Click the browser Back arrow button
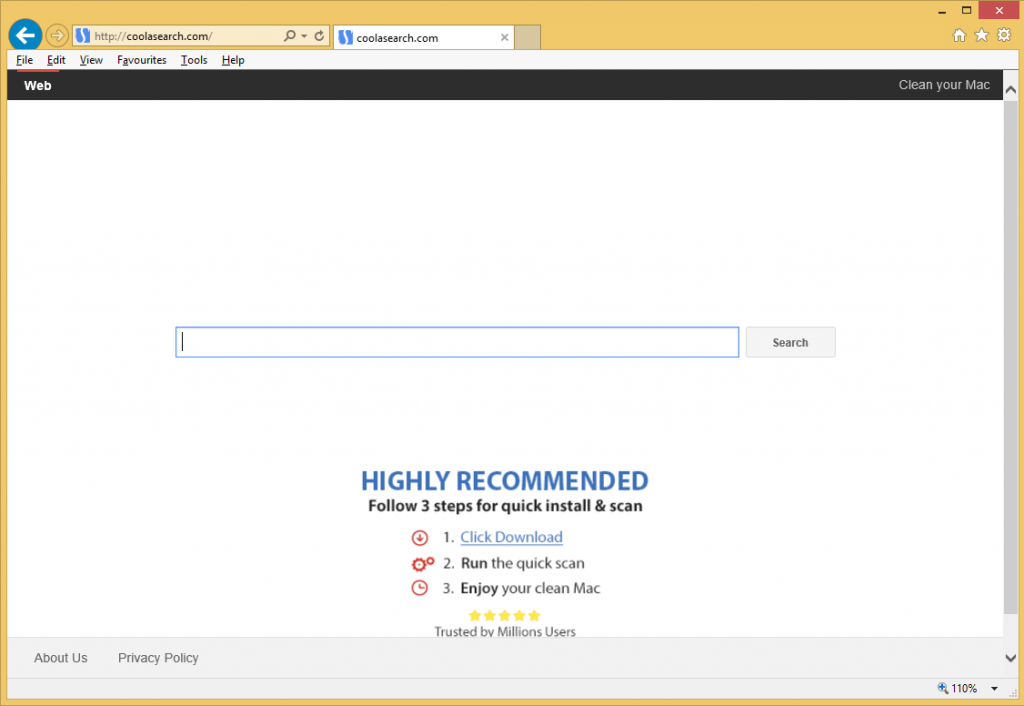 click(x=25, y=36)
